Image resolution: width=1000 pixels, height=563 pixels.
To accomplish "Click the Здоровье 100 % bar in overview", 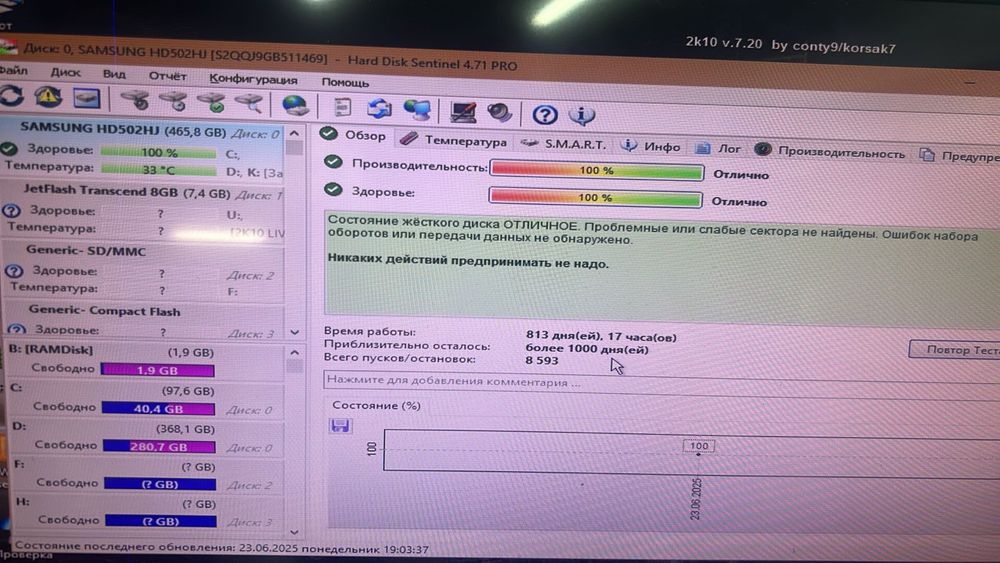I will click(x=595, y=198).
